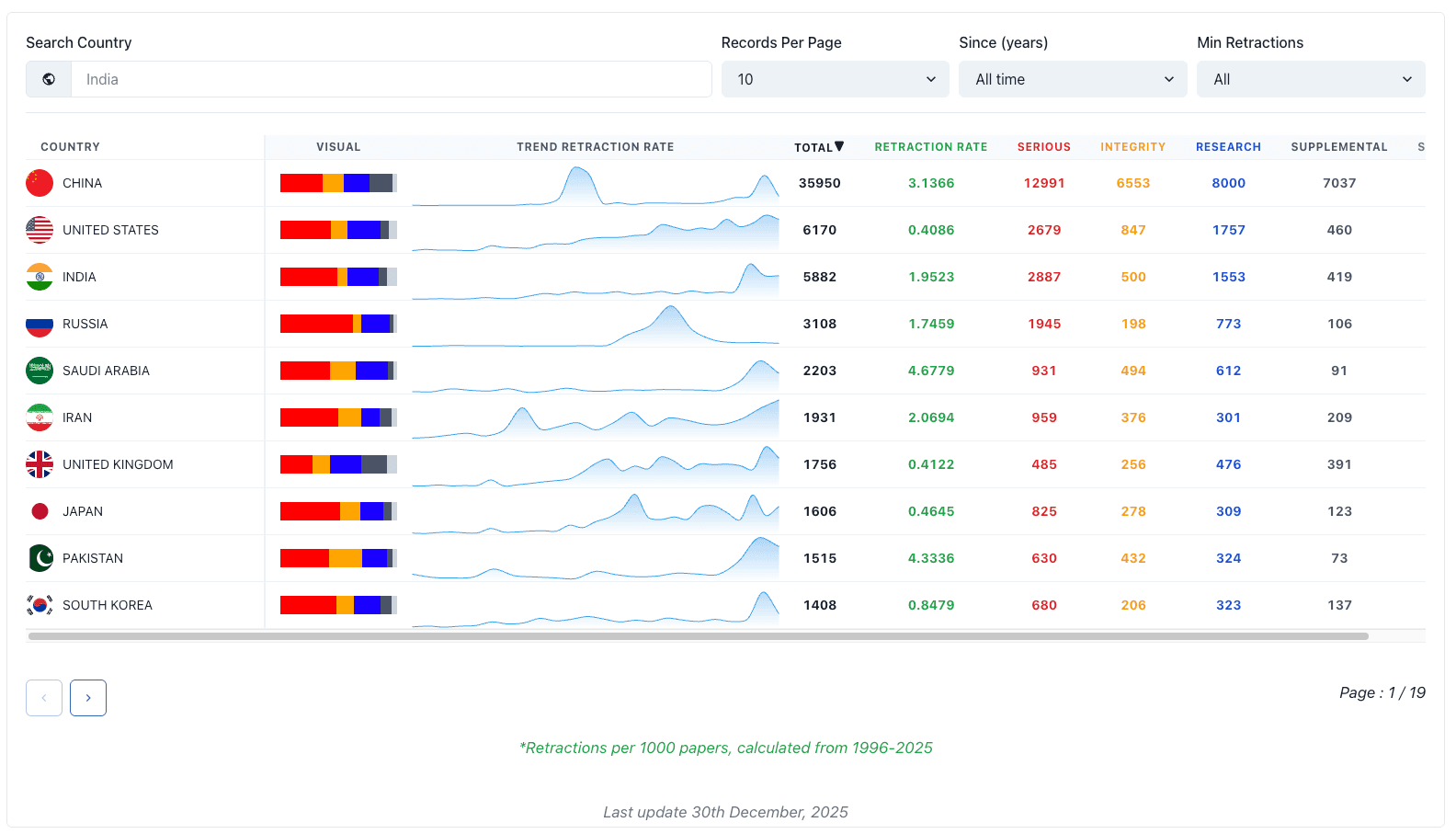Viewport: 1456px width, 834px height.
Task: Click Russia's retraction trend sparkline
Action: pos(596,324)
